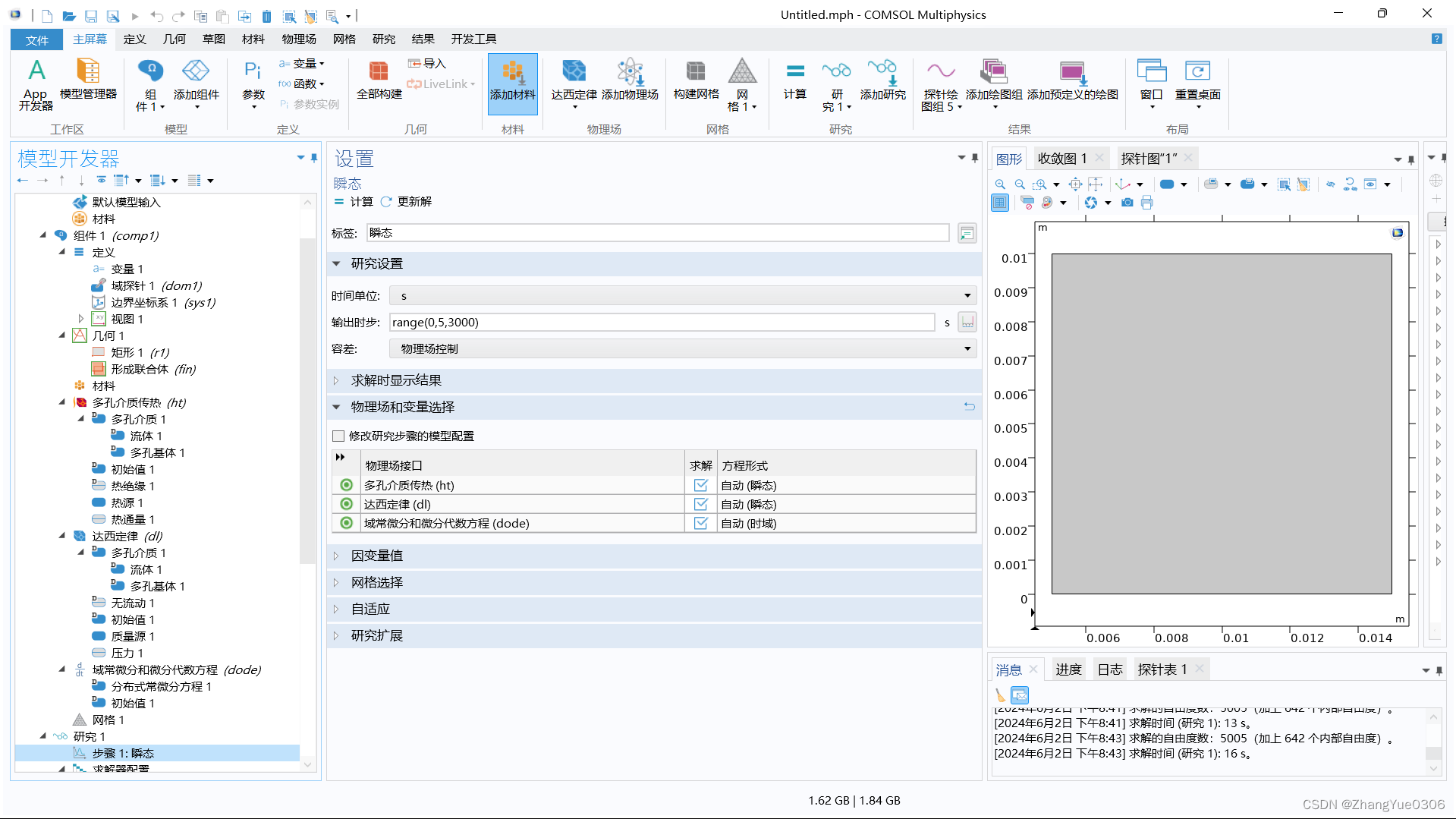Screen dimensions: 1456x819
Task: Check 'Modify model configuration for study step' (修改研究步骤的模型配置)
Action: pos(338,436)
